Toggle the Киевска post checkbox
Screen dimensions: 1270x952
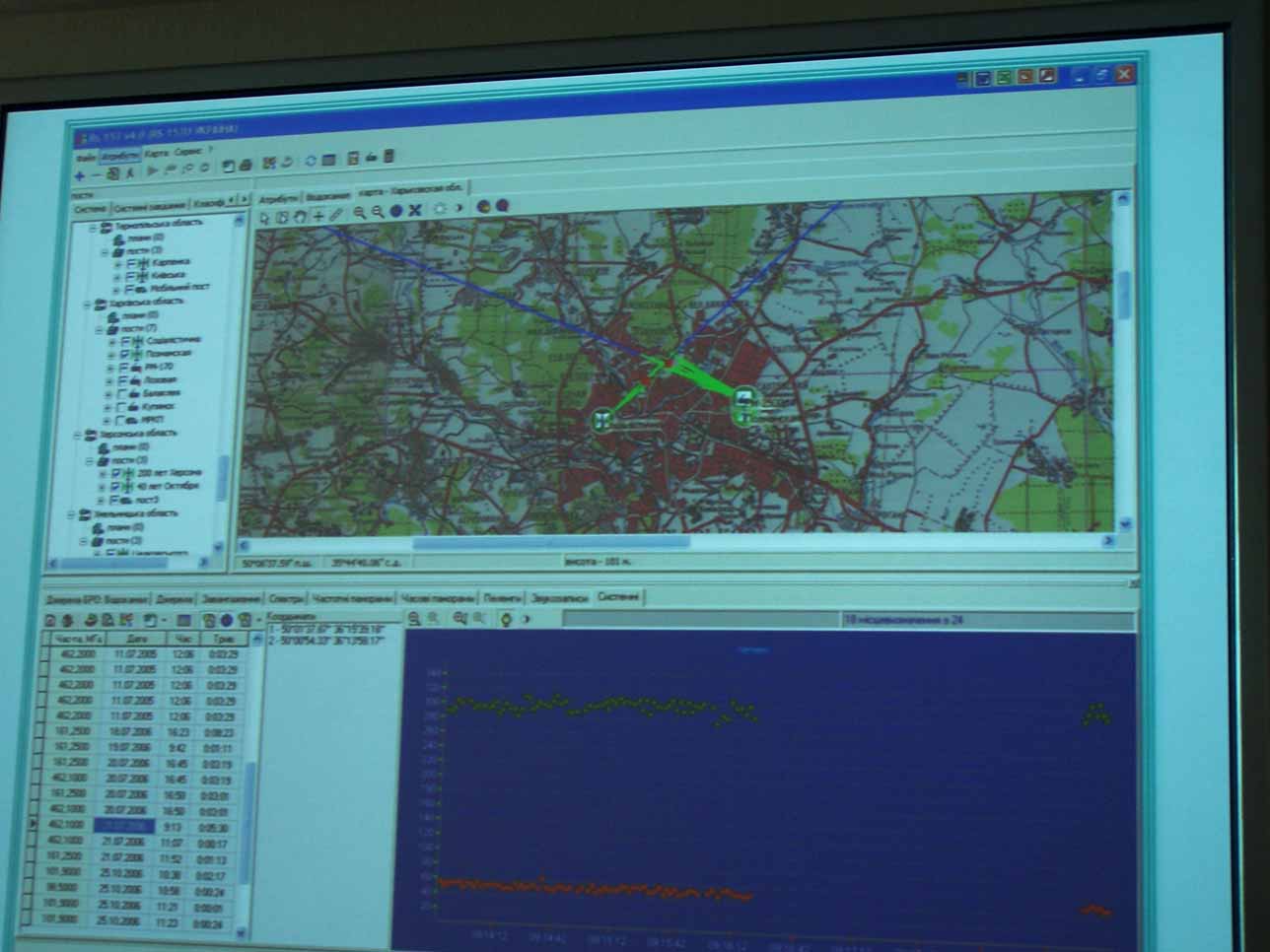pyautogui.click(x=131, y=277)
